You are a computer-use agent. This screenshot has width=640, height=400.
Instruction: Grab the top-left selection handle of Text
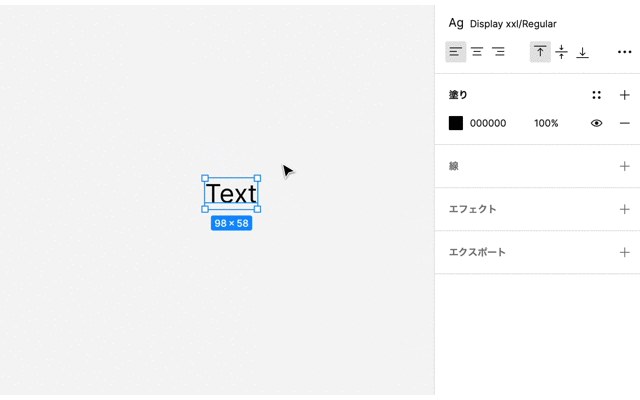click(205, 178)
